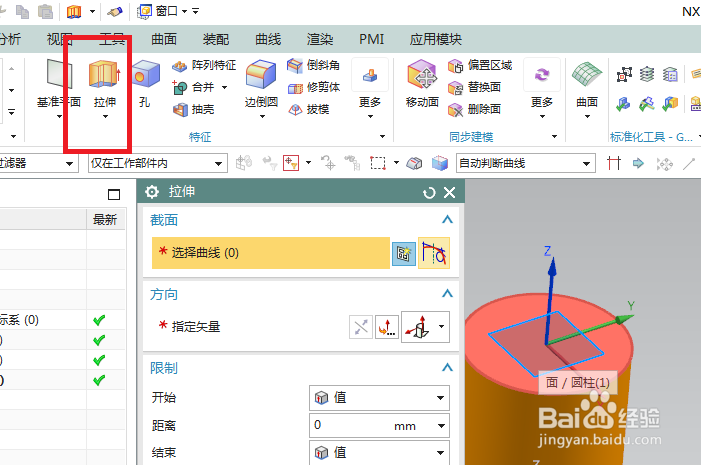Open the PMI ribbon tab

pos(372,39)
